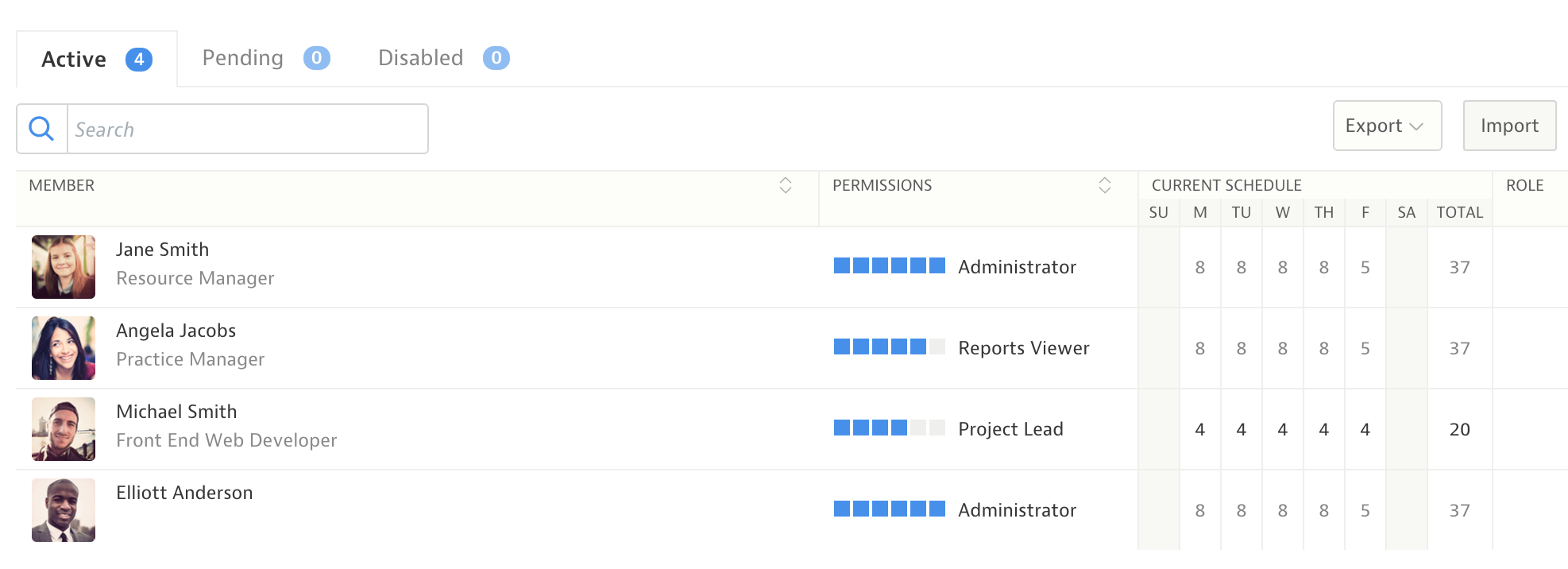
Task: Open Jane Smith's member name link
Action: (162, 250)
